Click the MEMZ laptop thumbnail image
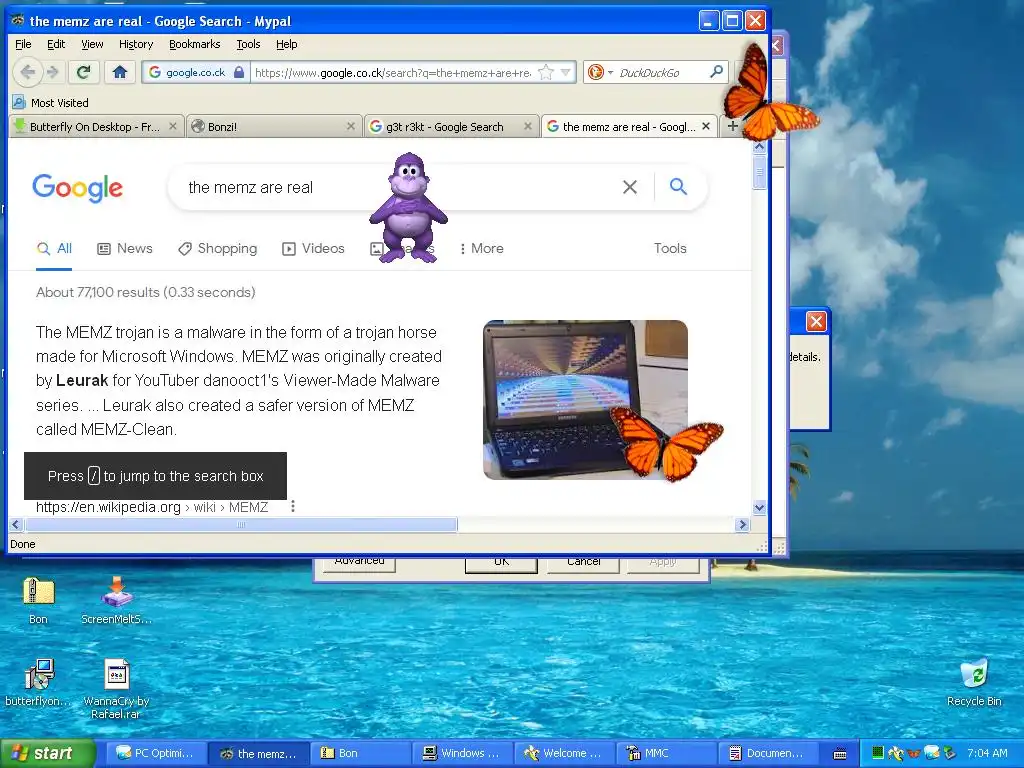The width and height of the screenshot is (1024, 768). [x=584, y=400]
